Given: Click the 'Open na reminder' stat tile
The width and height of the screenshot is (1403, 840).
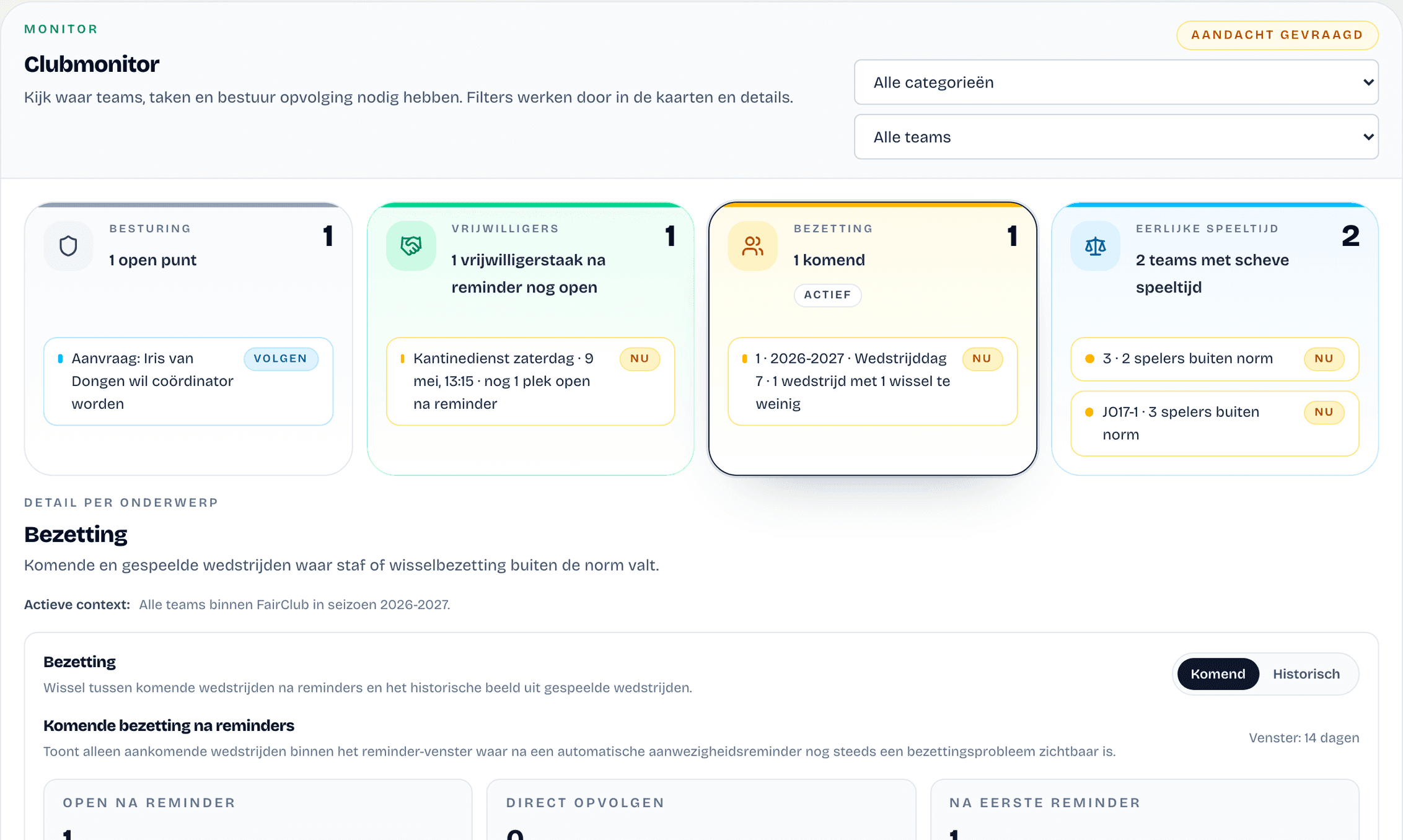Looking at the screenshot, I should click(258, 810).
